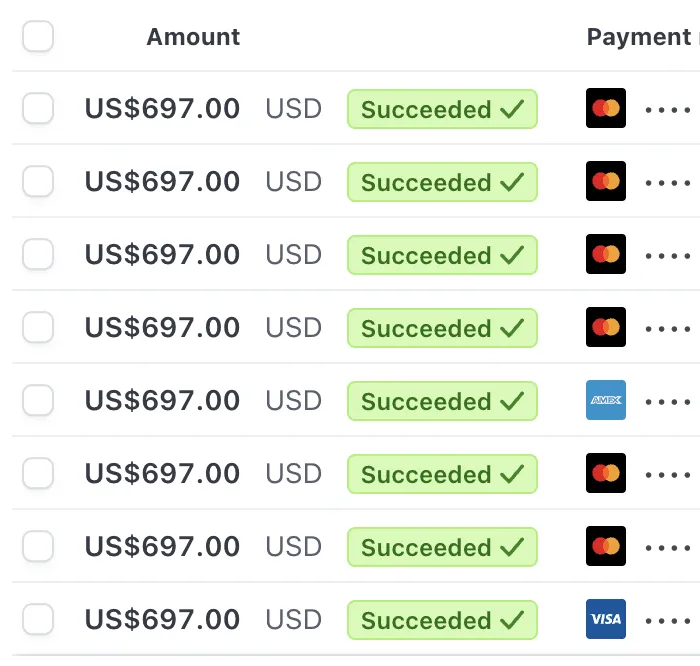Click the Mastercard icon in the second row
This screenshot has height=666, width=700.
(x=606, y=181)
